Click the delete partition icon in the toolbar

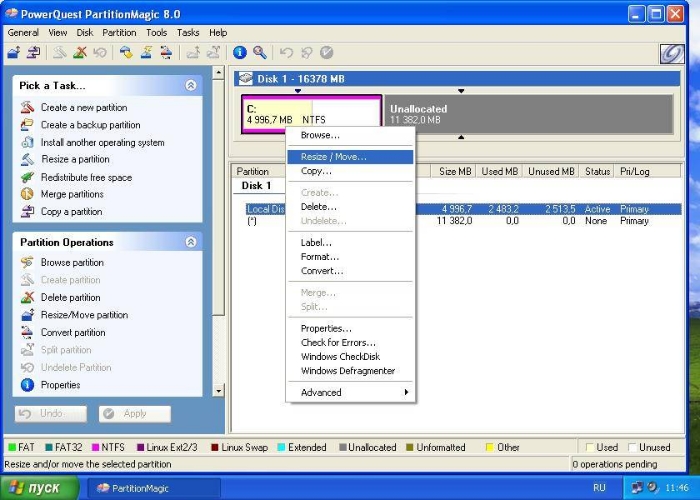tap(80, 52)
